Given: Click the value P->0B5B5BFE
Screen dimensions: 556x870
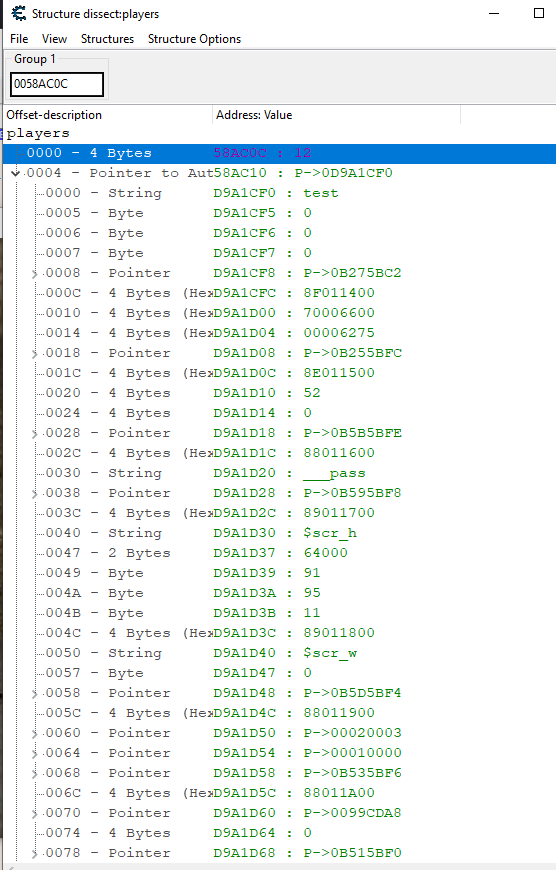Looking at the screenshot, I should coord(352,433).
